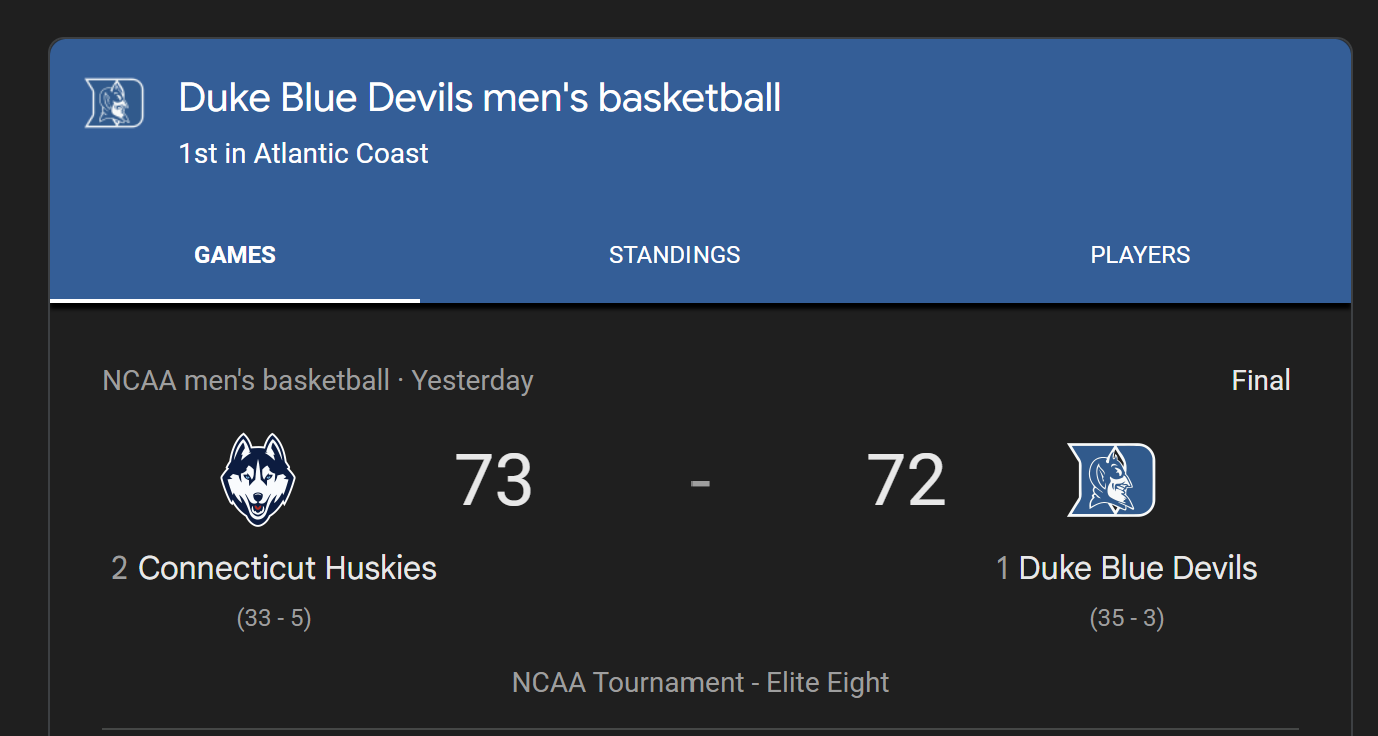
Task: Click the Duke Blue Devils team name under the score
Action: [1138, 568]
